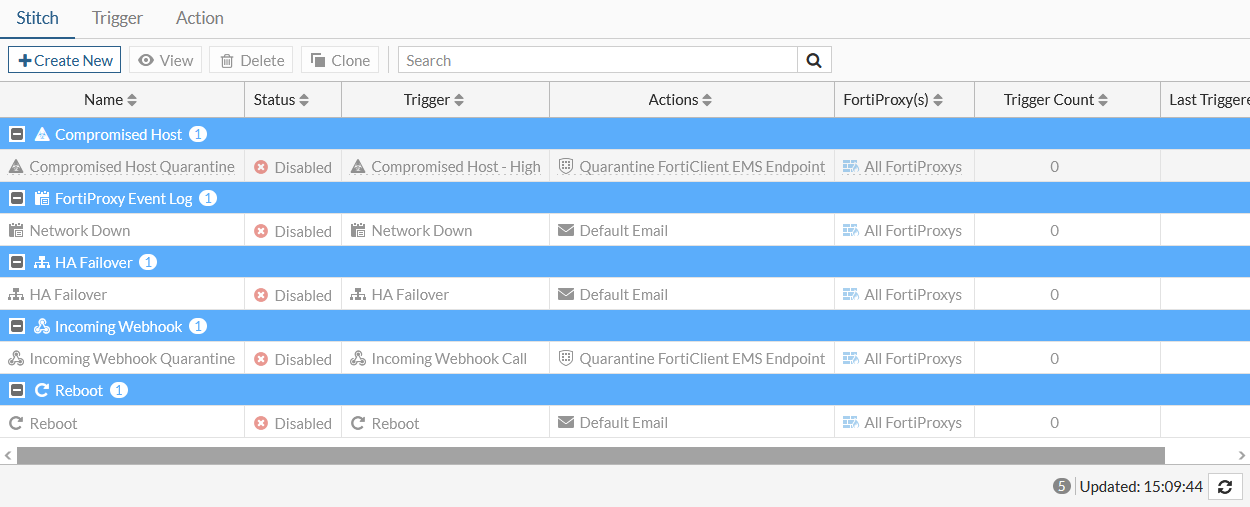Click the red Disabled status icon for Reboot
1250x507 pixels.
[261, 423]
